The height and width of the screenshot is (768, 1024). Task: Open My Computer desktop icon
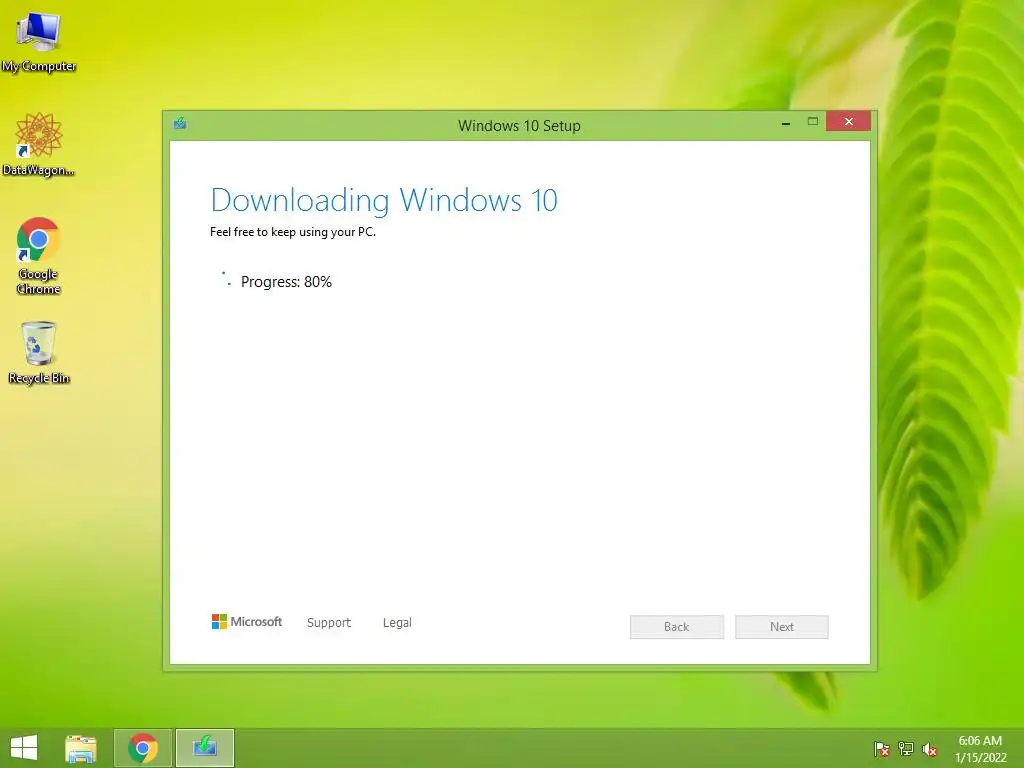point(39,40)
